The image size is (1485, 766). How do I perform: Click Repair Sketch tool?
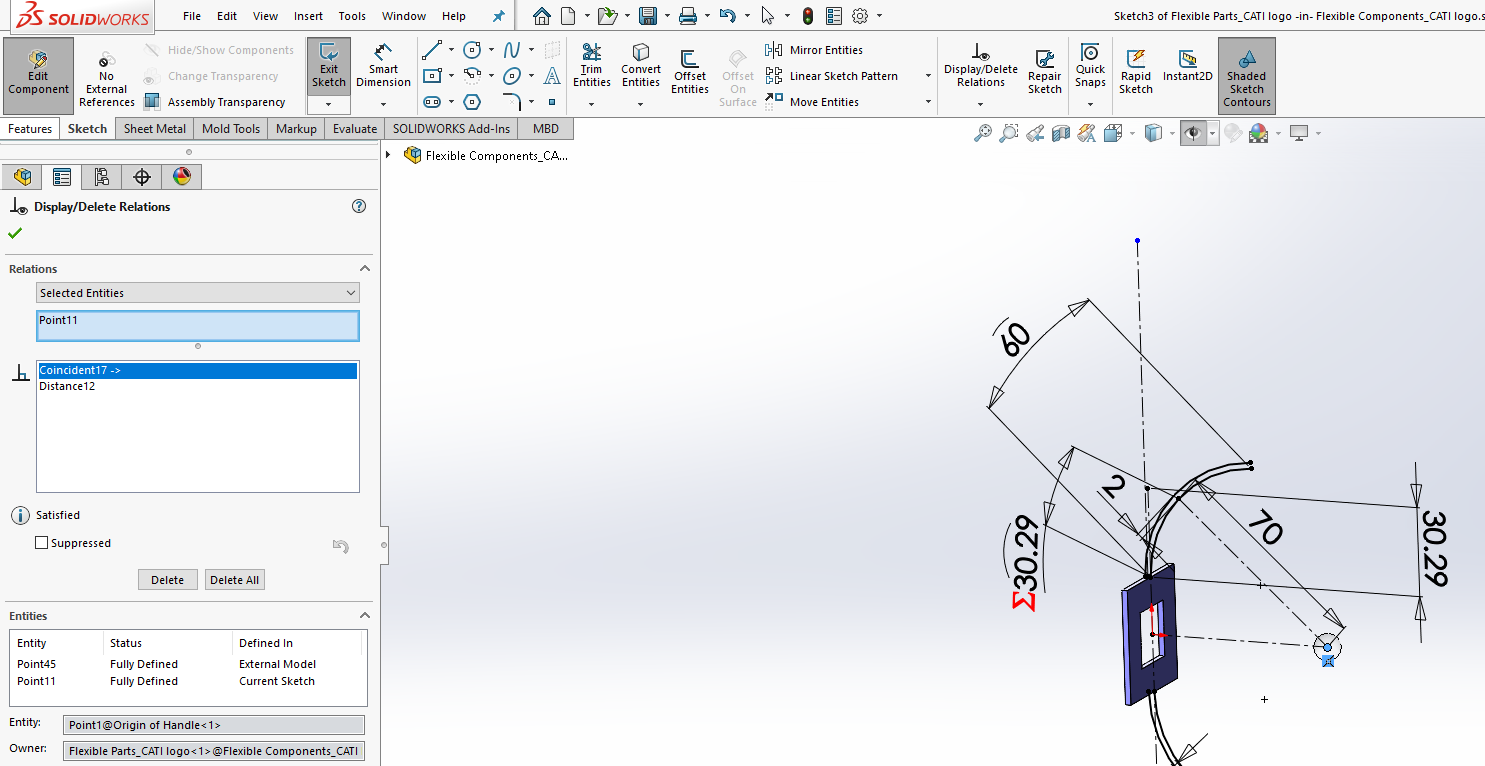tap(1044, 72)
